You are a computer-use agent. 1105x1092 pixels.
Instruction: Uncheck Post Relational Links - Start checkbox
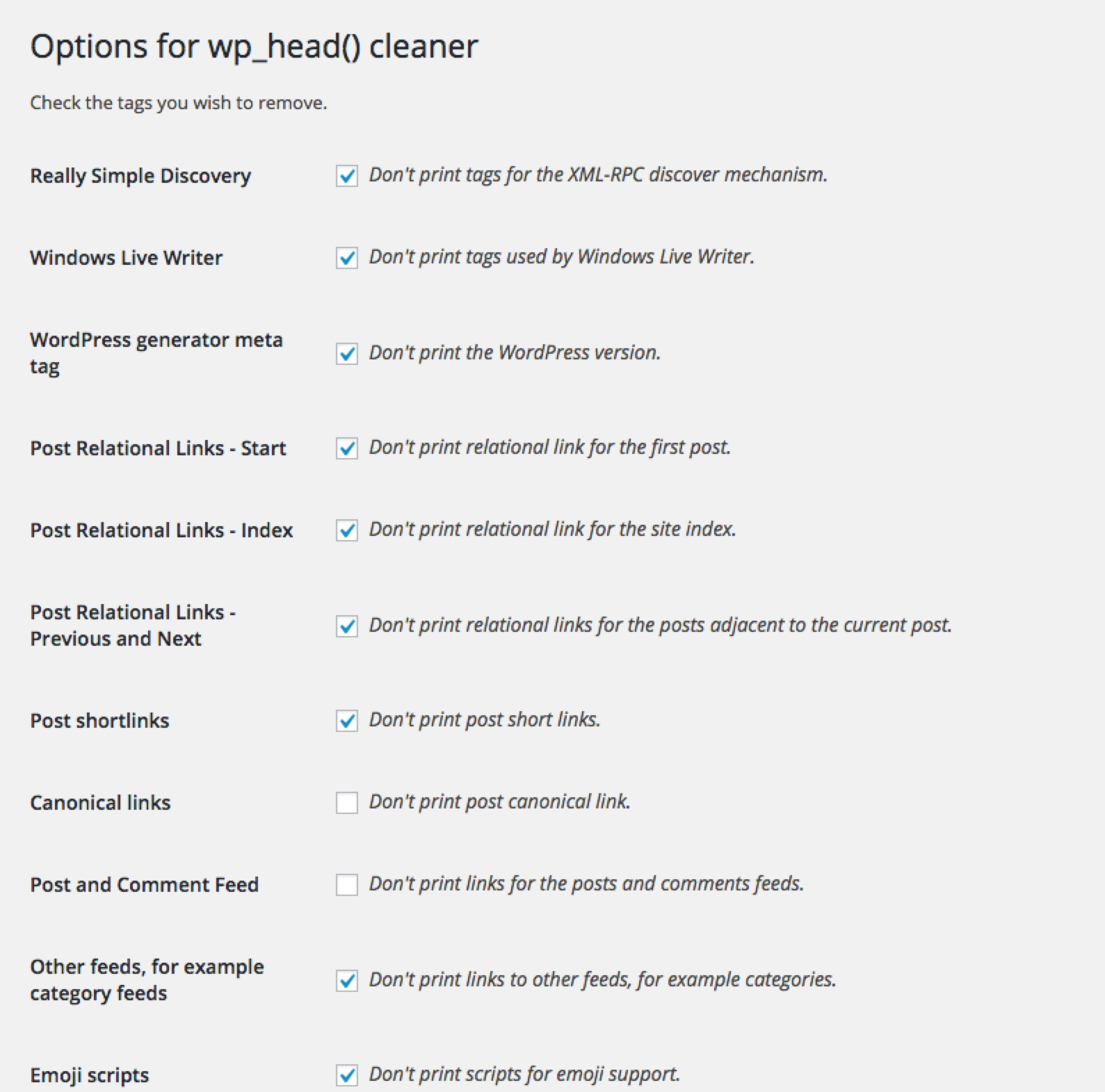coord(347,448)
